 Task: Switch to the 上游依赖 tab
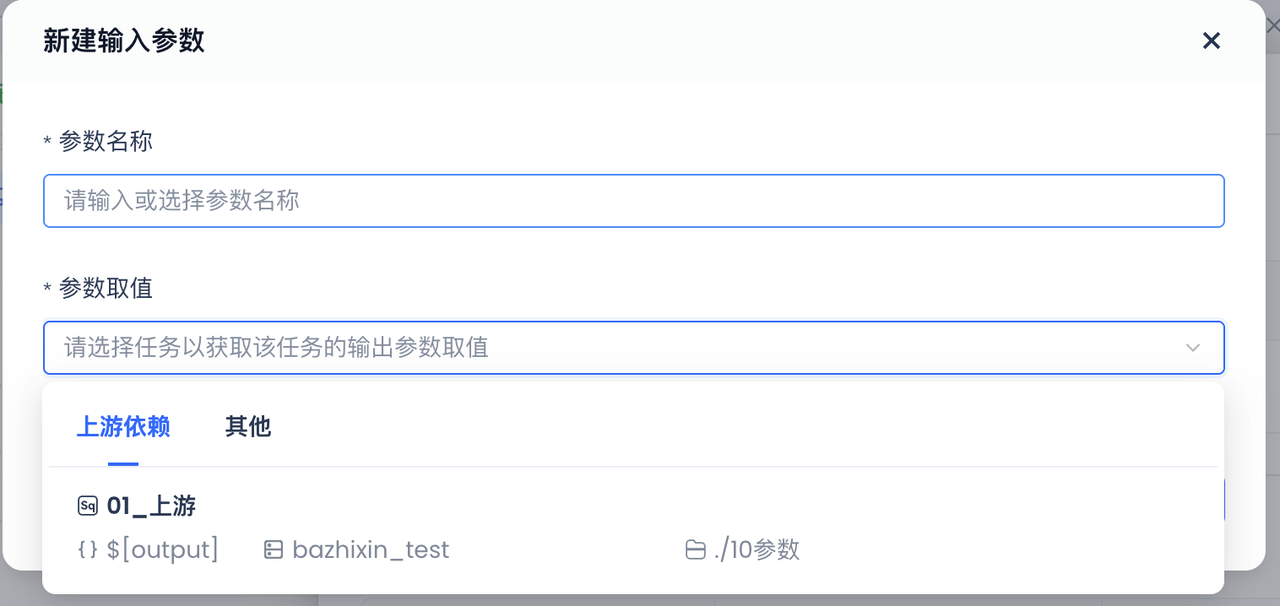123,427
